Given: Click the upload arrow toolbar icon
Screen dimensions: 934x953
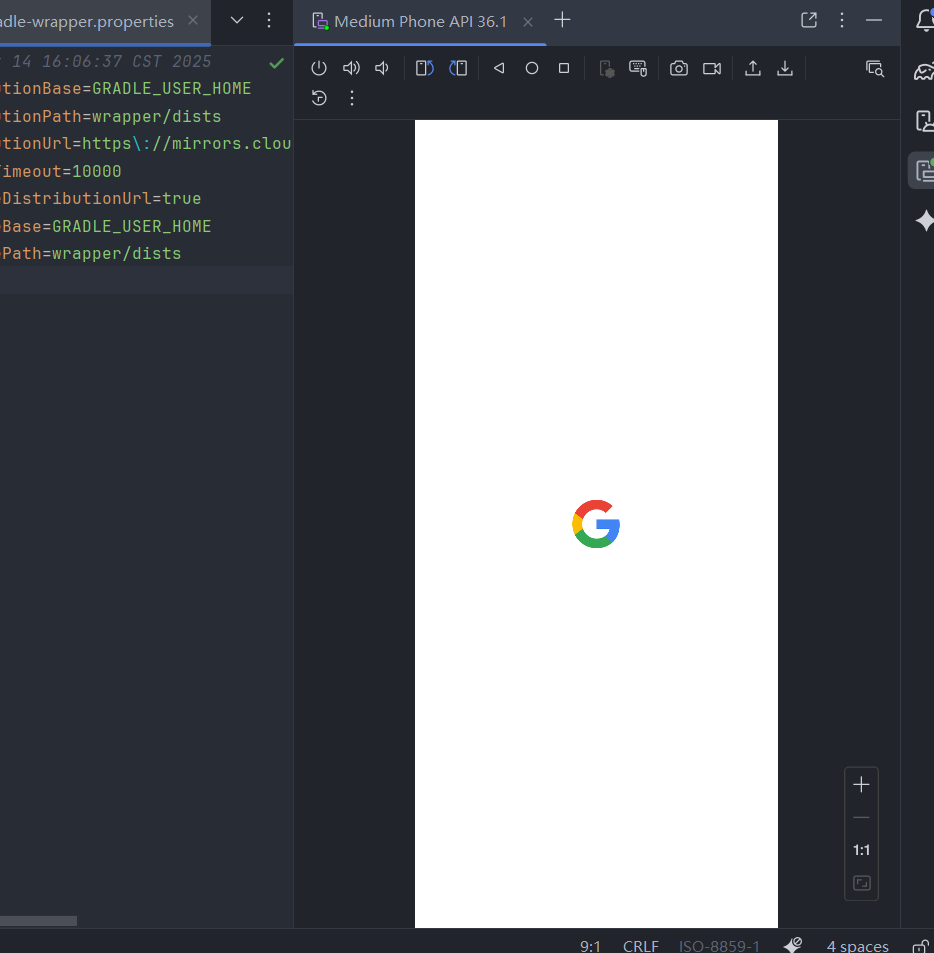Looking at the screenshot, I should click(x=753, y=68).
